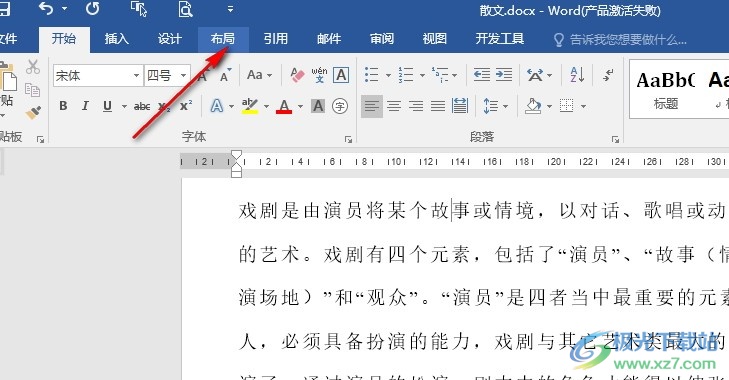Switch to the 设计 tab
The width and height of the screenshot is (729, 380).
[170, 39]
